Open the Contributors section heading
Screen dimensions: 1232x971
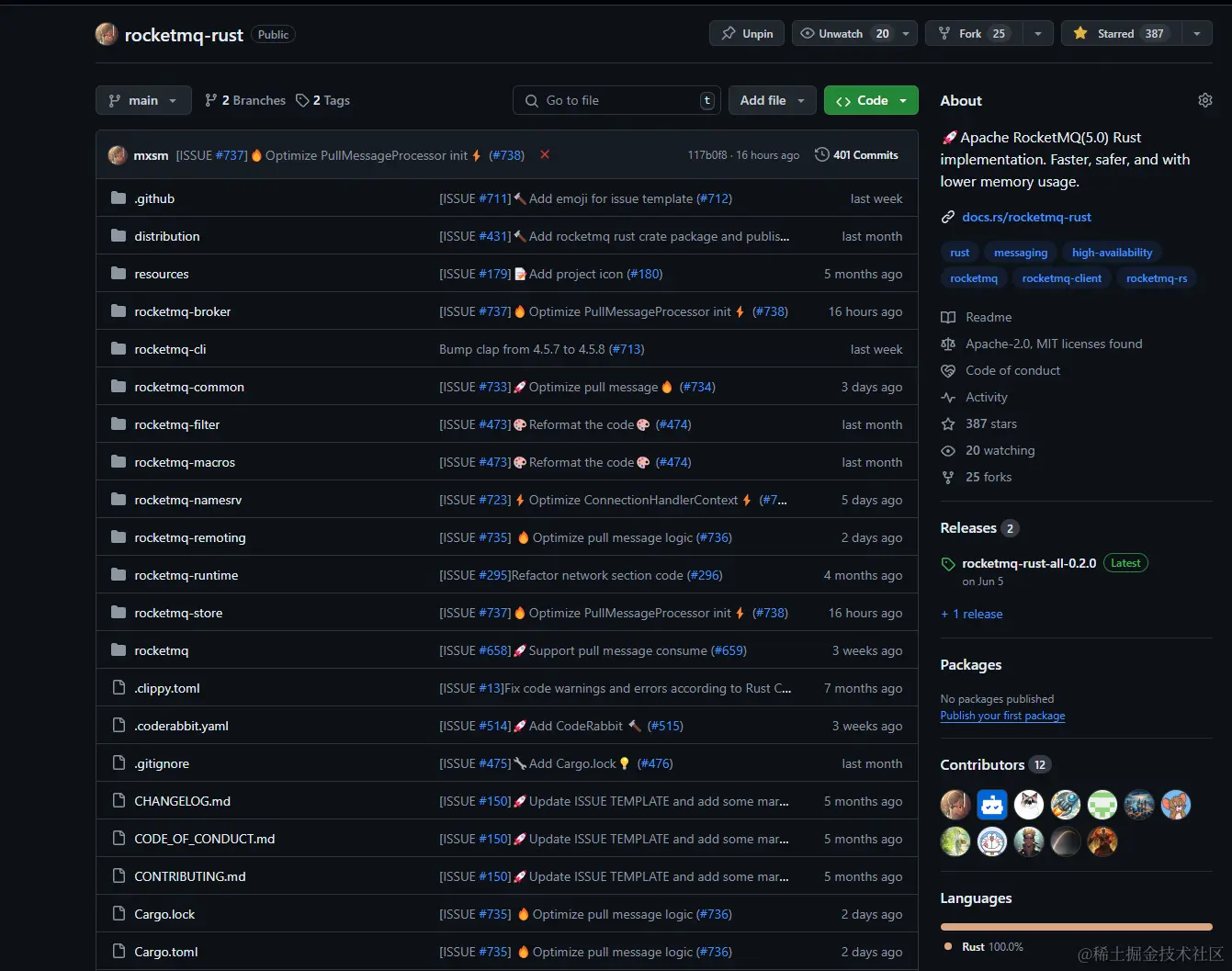[982, 764]
